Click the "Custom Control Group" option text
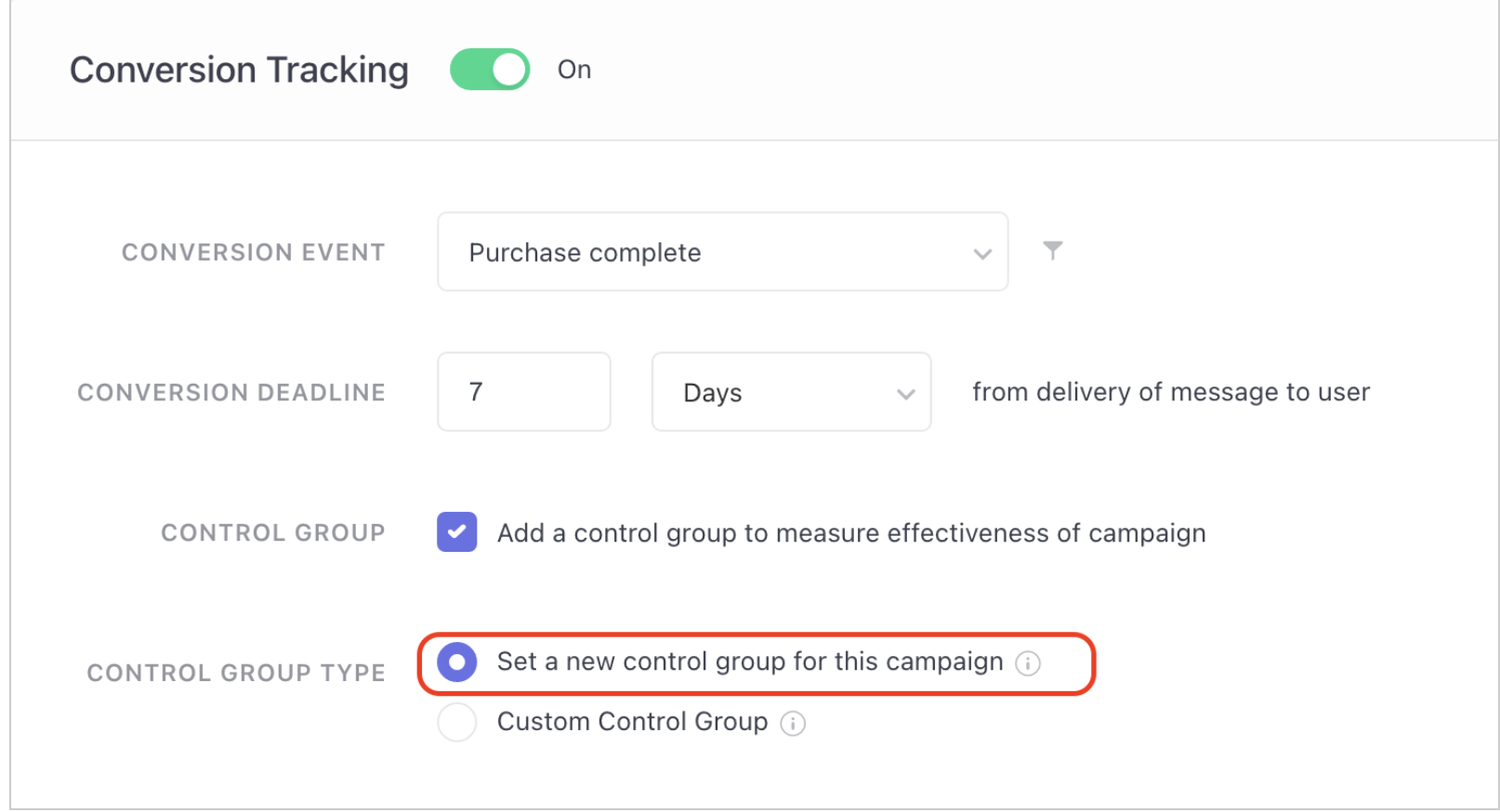Screen dimensions: 1500x812 (x=632, y=722)
